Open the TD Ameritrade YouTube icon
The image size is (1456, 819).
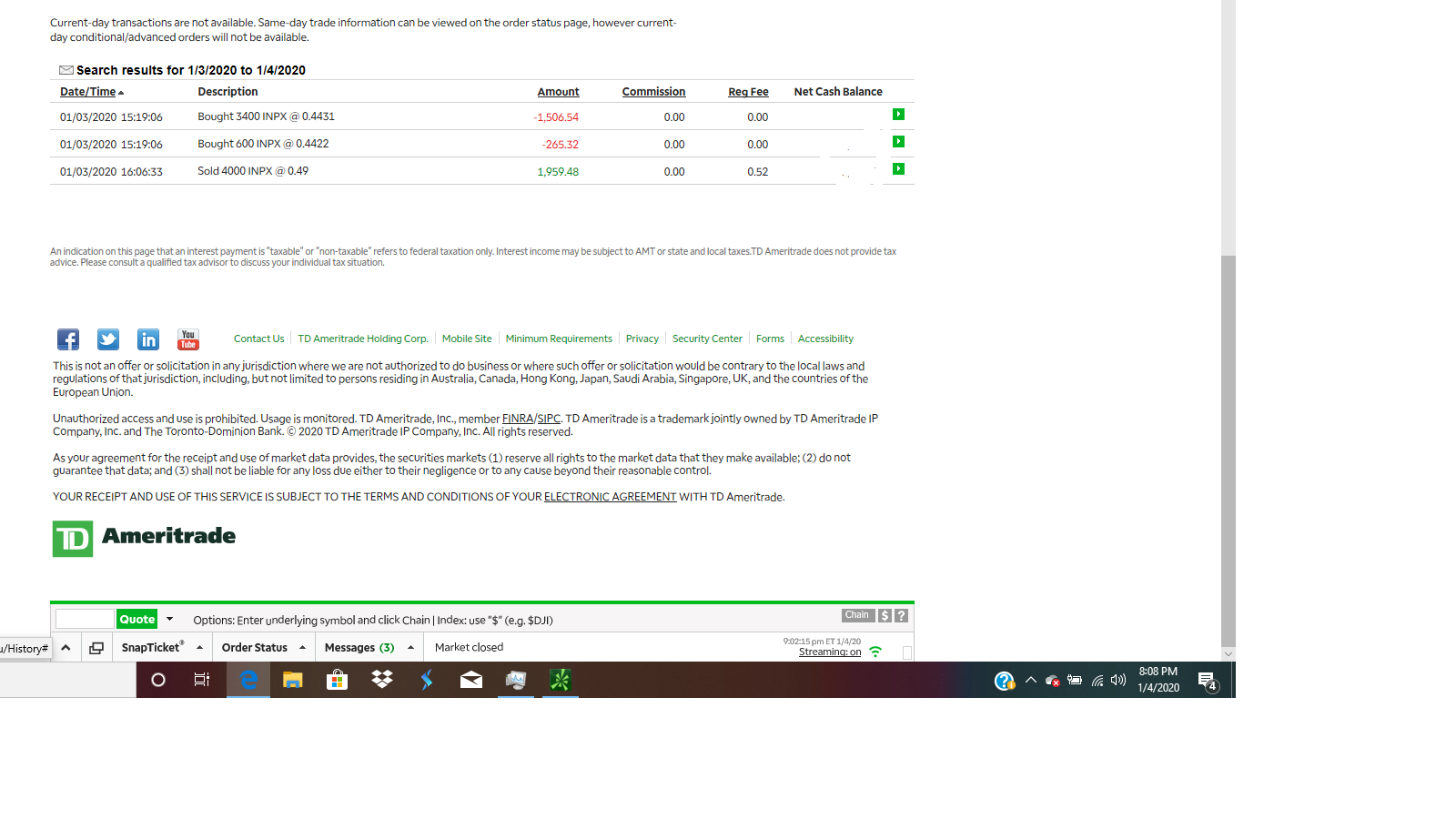[188, 339]
